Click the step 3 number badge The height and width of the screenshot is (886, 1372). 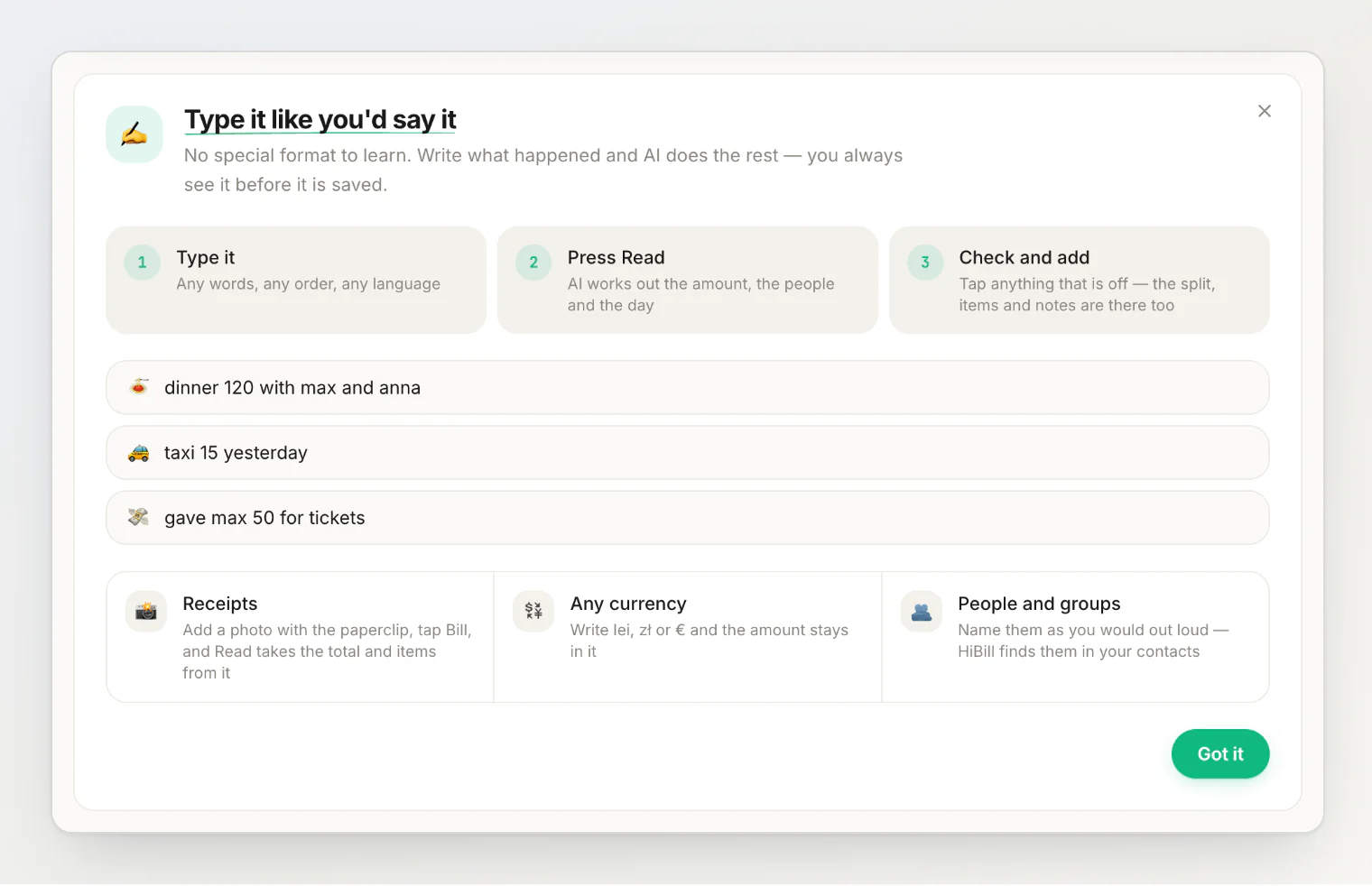[925, 263]
